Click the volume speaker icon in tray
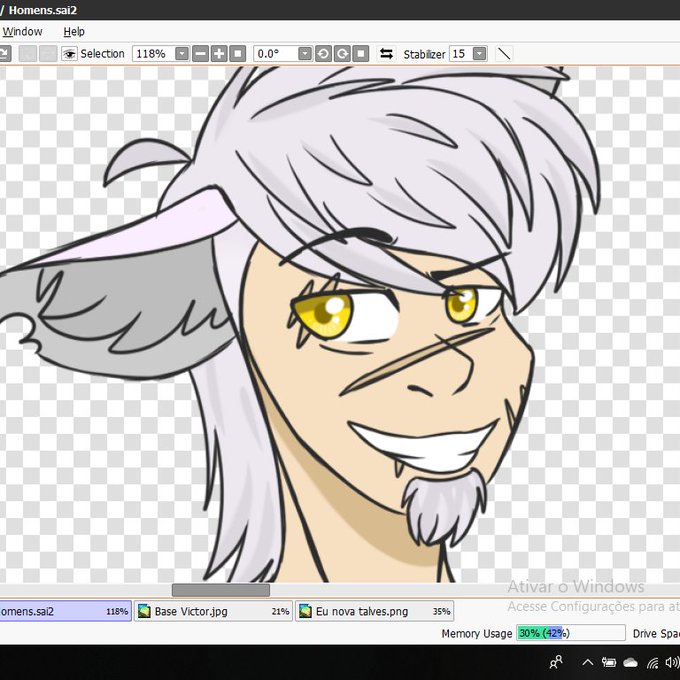680x680 pixels. click(672, 662)
